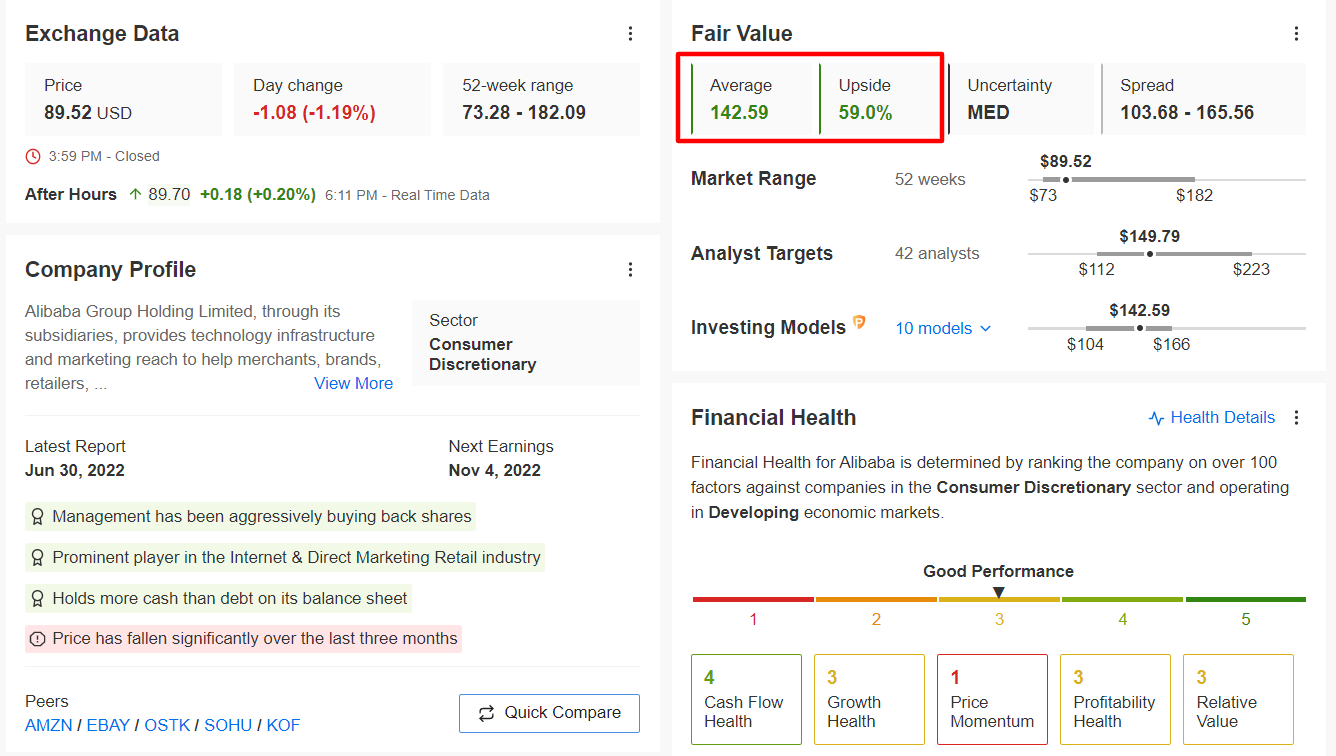
Task: Click the After Hours 89.70 price
Action: point(169,195)
